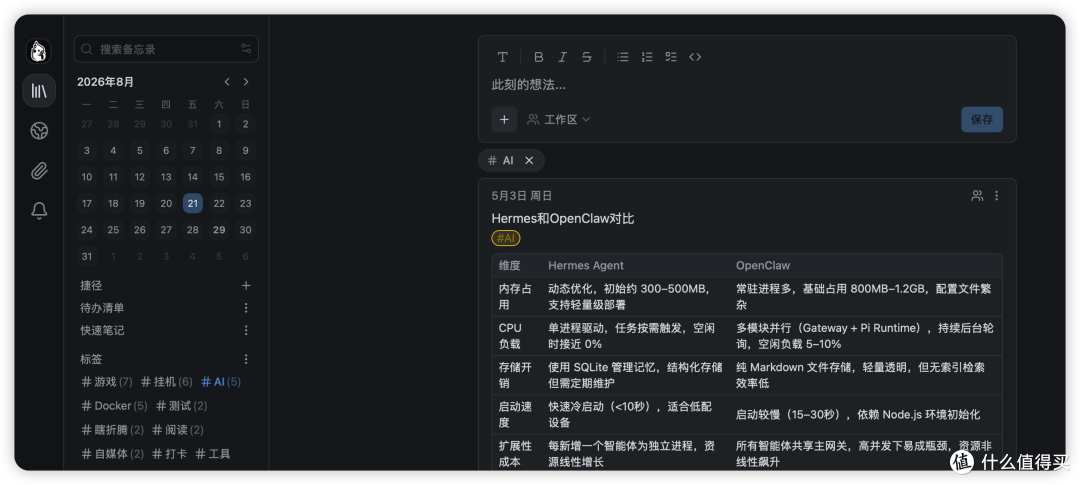Click the 保存 button

(x=982, y=119)
